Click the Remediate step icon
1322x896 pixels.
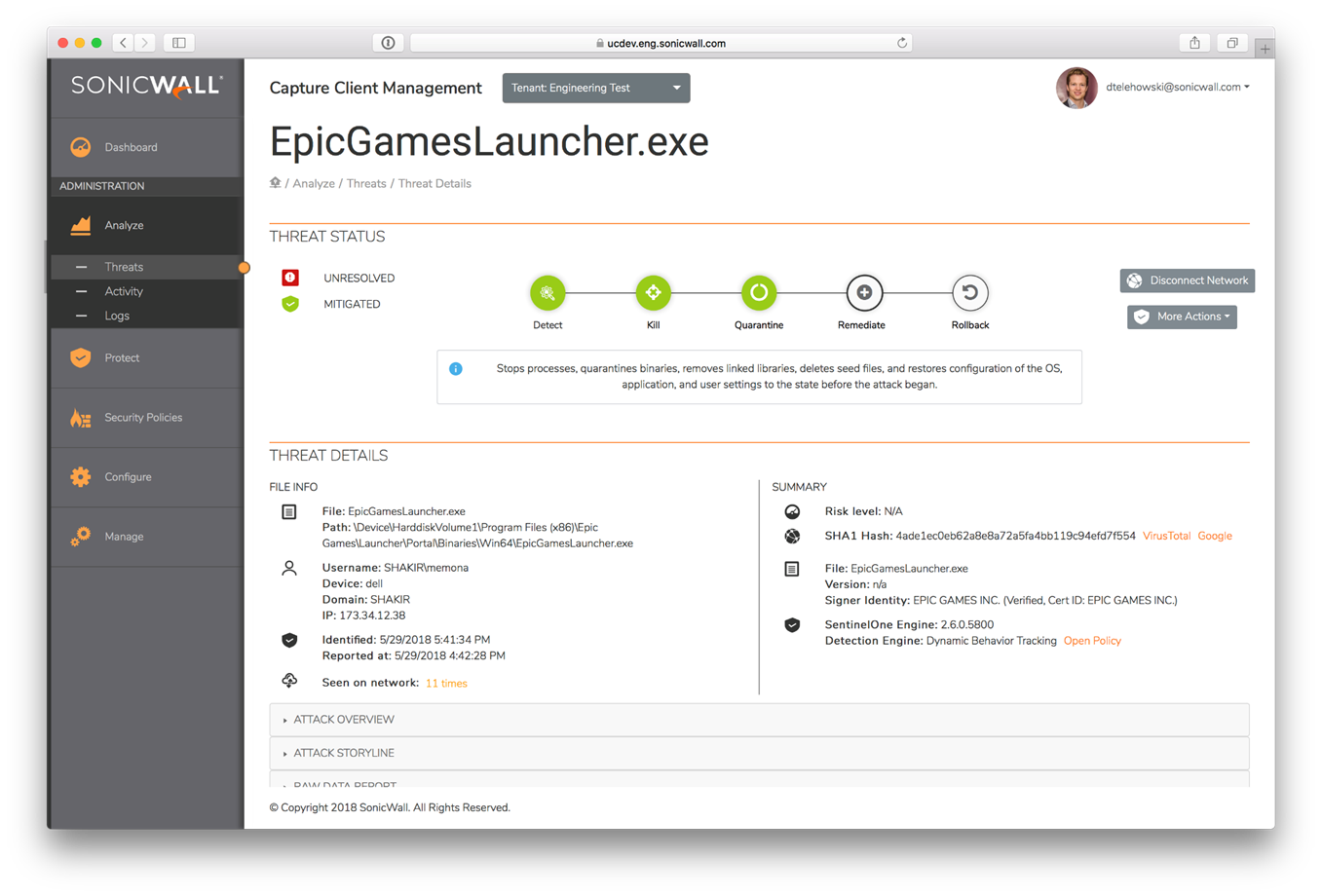tap(864, 292)
